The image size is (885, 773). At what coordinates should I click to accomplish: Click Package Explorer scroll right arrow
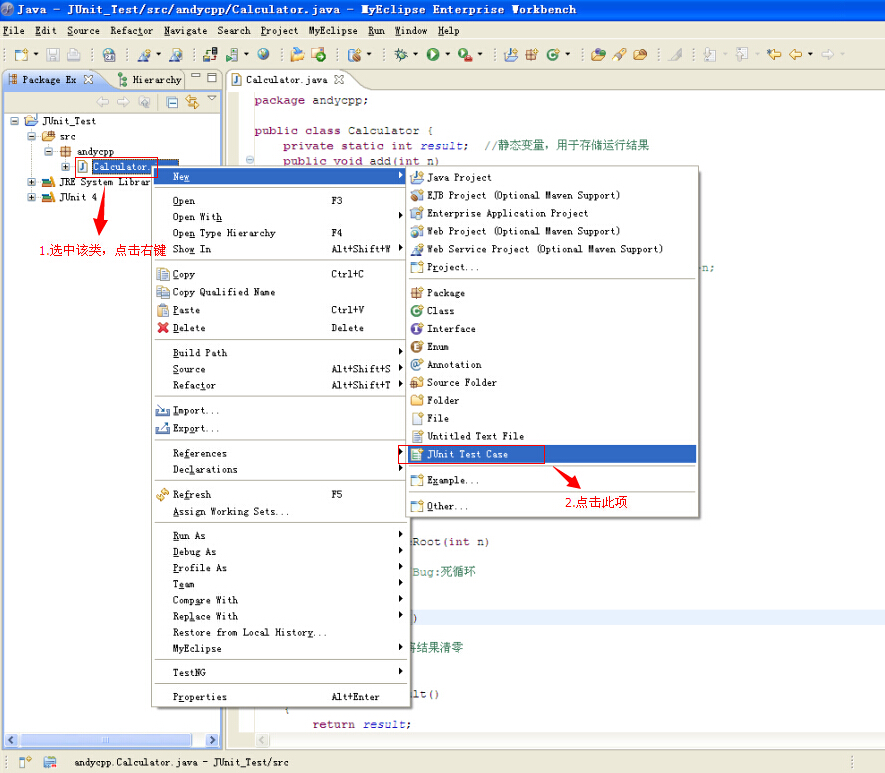(x=212, y=740)
